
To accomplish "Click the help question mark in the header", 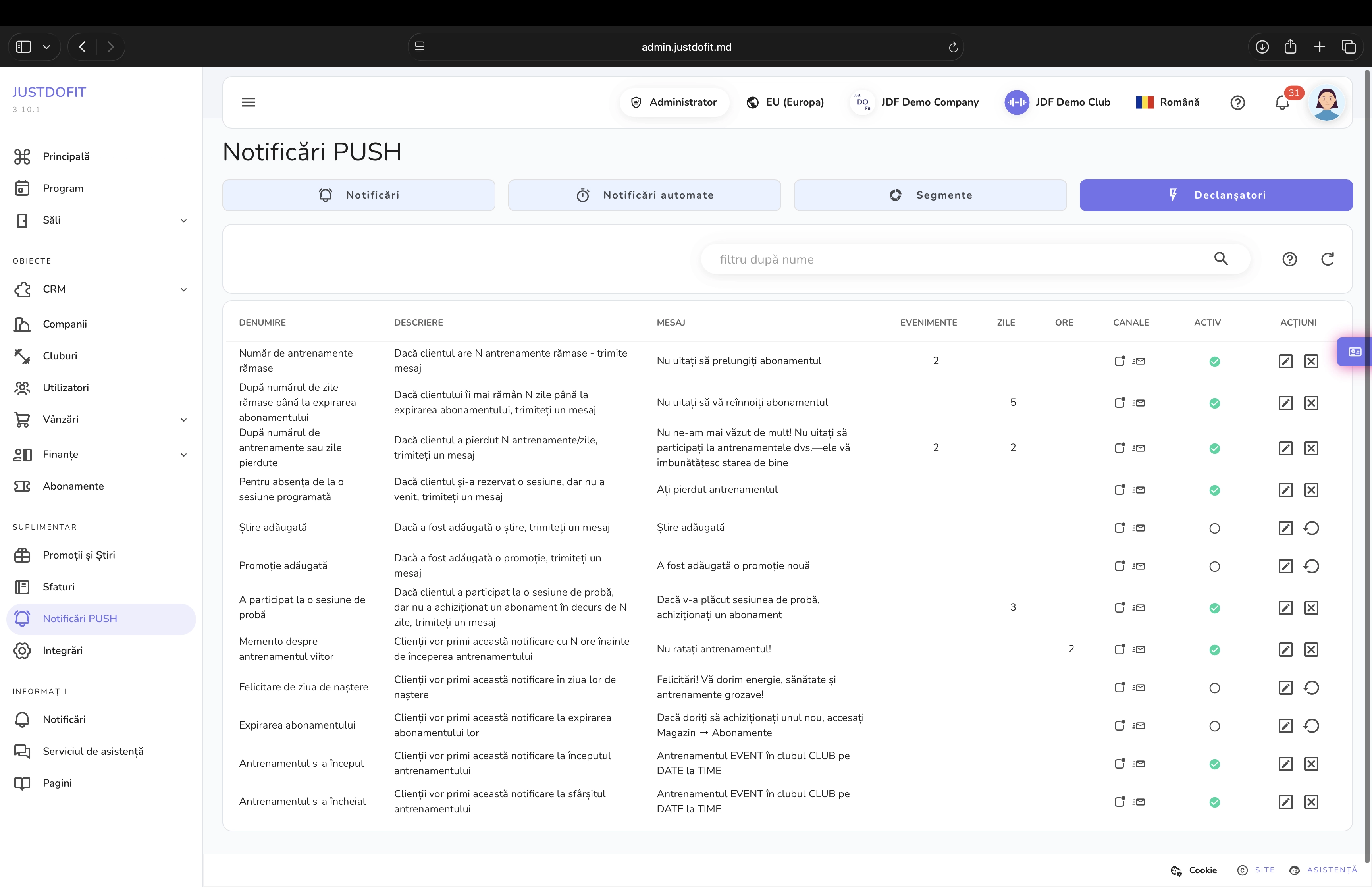I will [1237, 102].
